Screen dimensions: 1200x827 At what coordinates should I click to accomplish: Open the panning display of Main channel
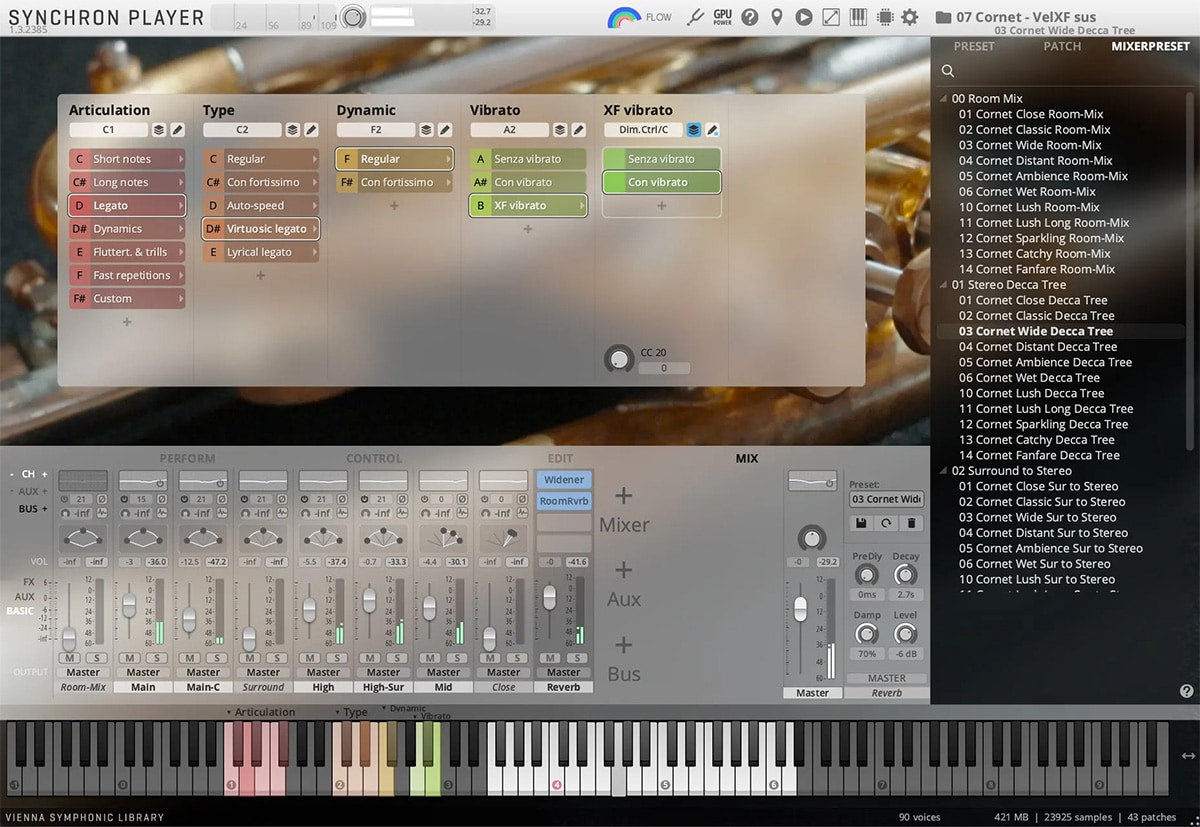point(143,539)
